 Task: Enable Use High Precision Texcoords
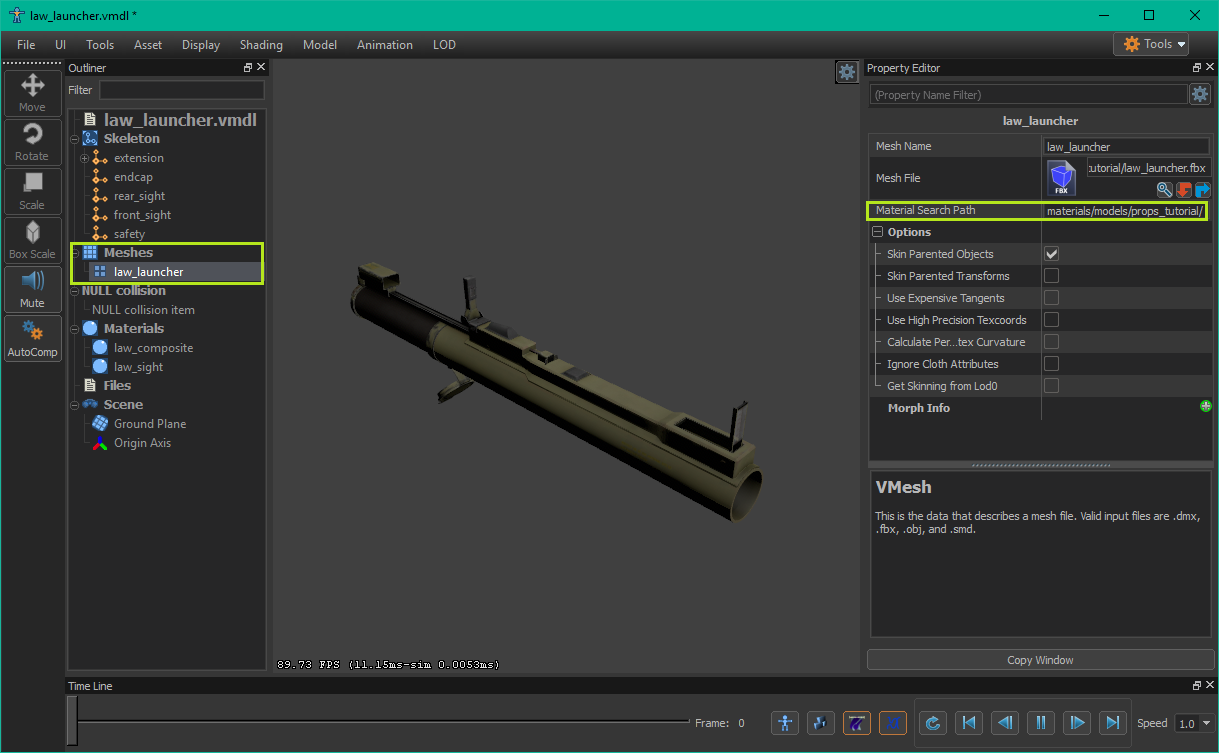coord(1052,320)
